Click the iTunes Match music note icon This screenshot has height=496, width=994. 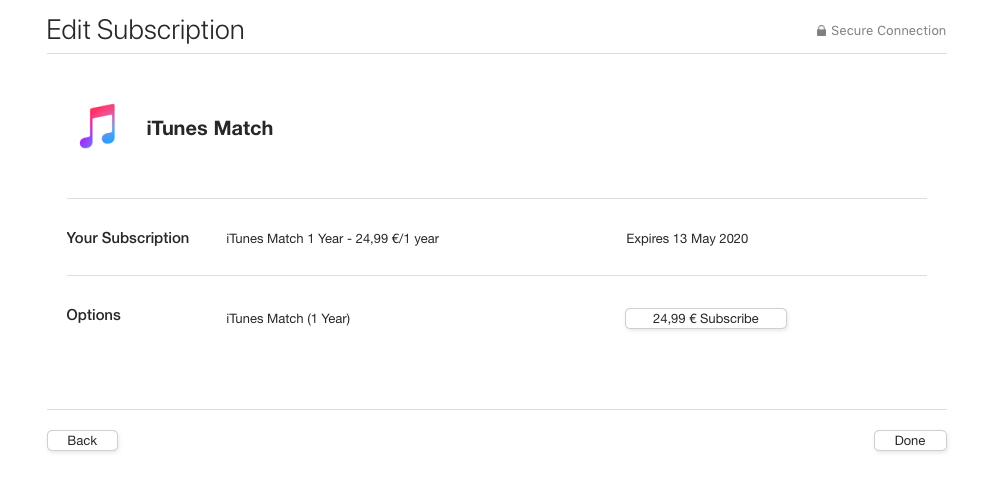98,127
